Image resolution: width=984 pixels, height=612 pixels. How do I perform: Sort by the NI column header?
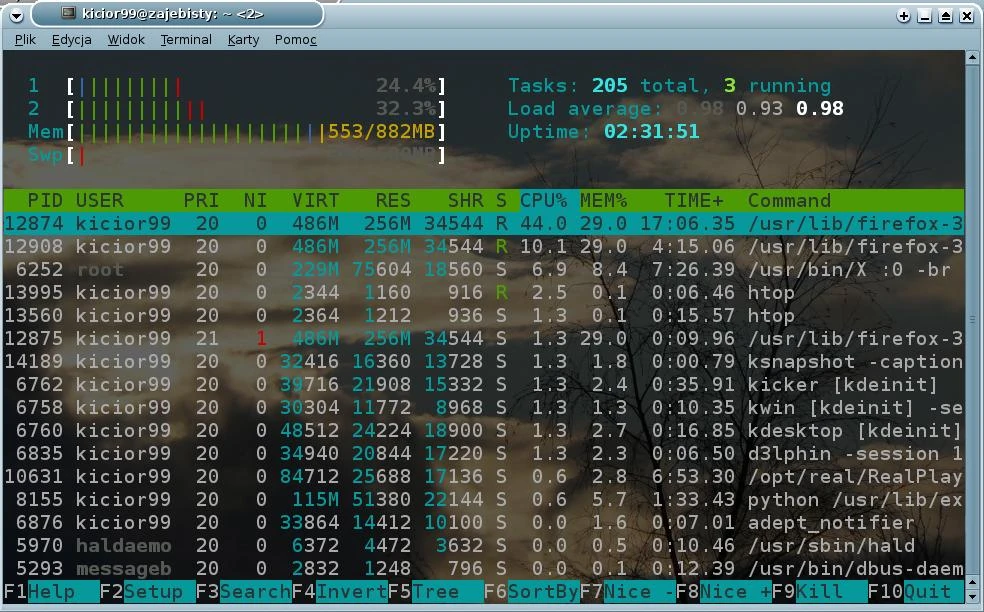[x=255, y=200]
